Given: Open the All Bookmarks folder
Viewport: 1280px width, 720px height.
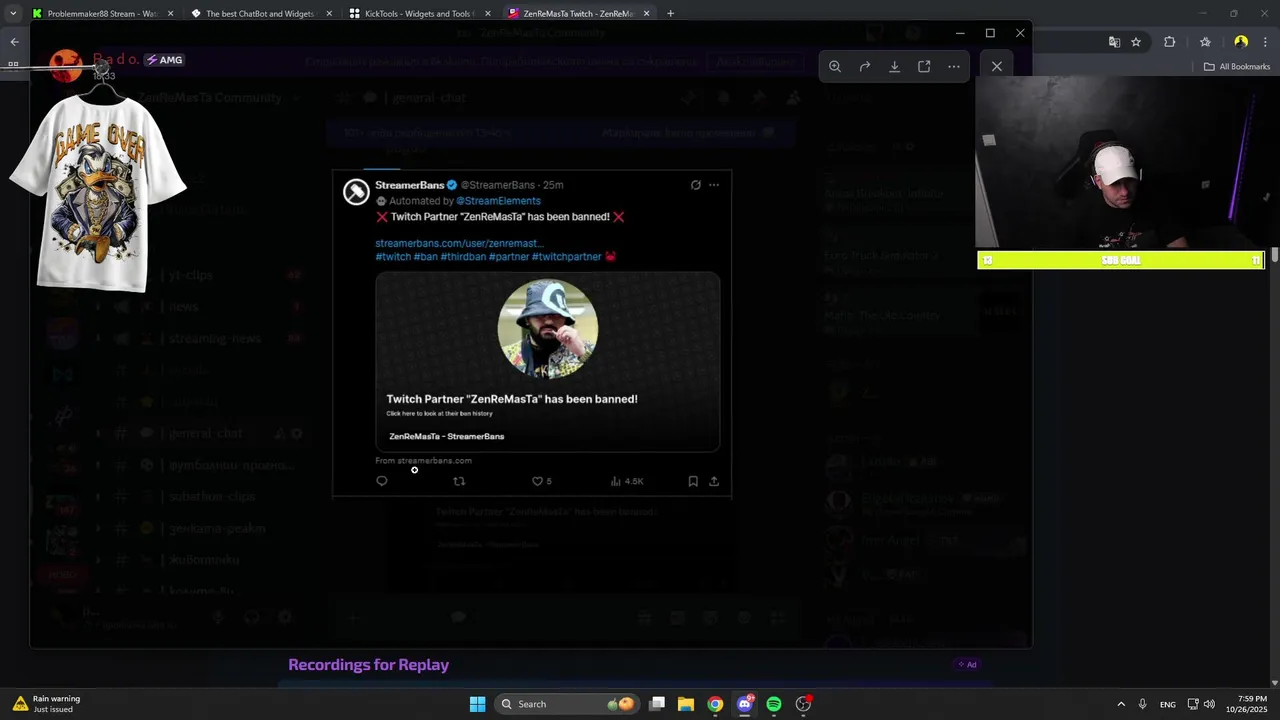Looking at the screenshot, I should tap(1237, 67).
